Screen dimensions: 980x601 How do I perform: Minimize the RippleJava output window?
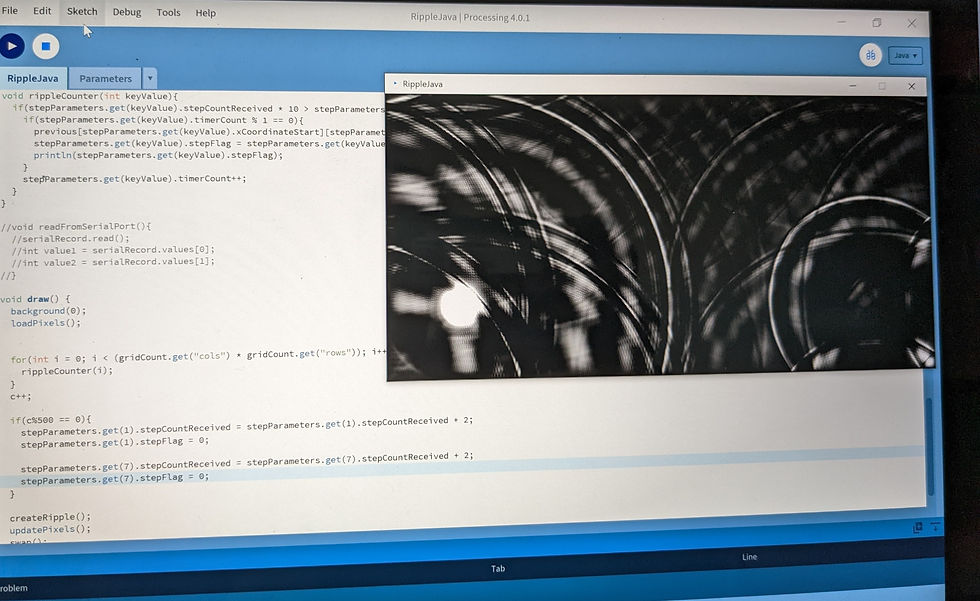(x=852, y=86)
